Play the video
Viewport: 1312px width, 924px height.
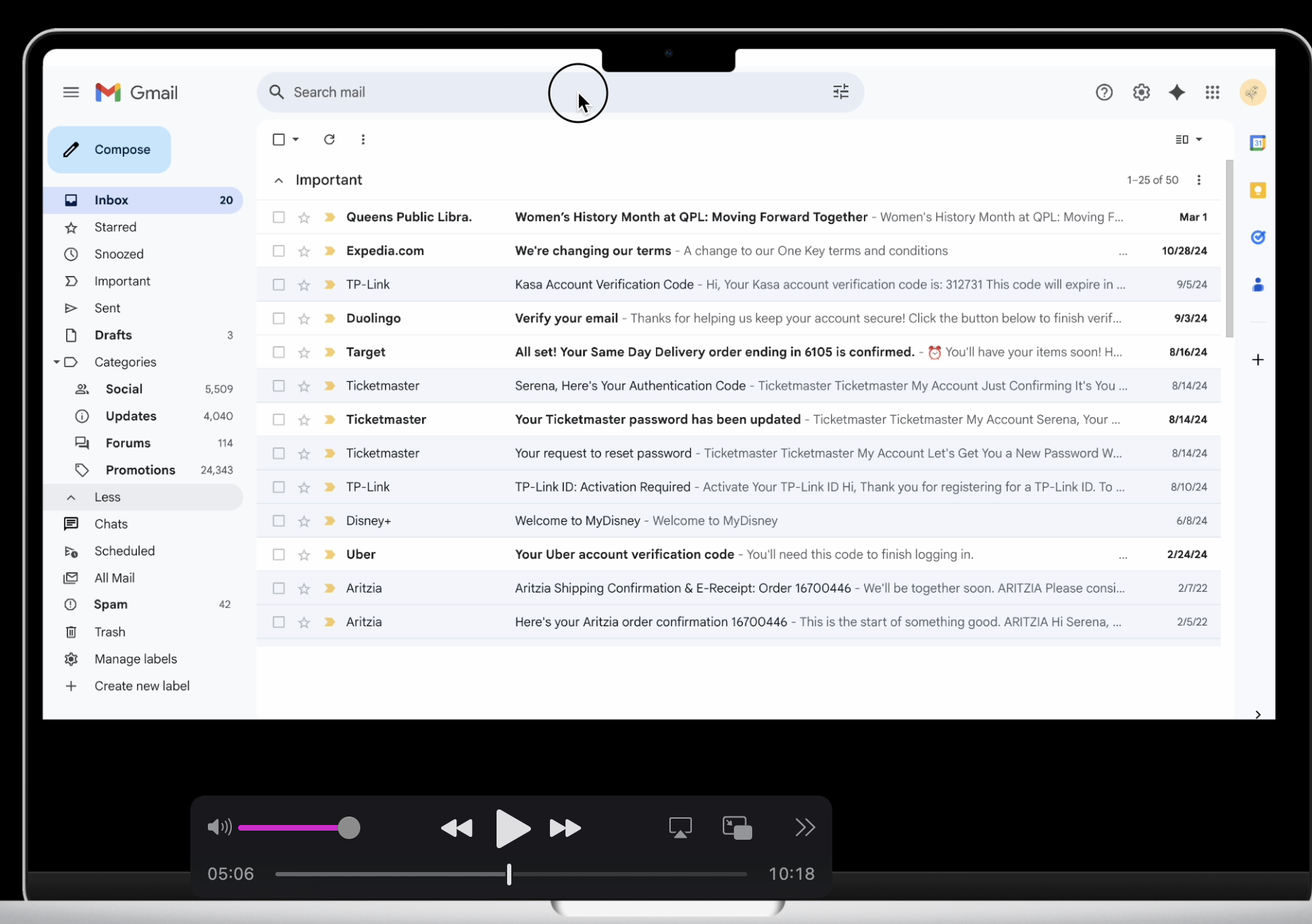pos(512,828)
